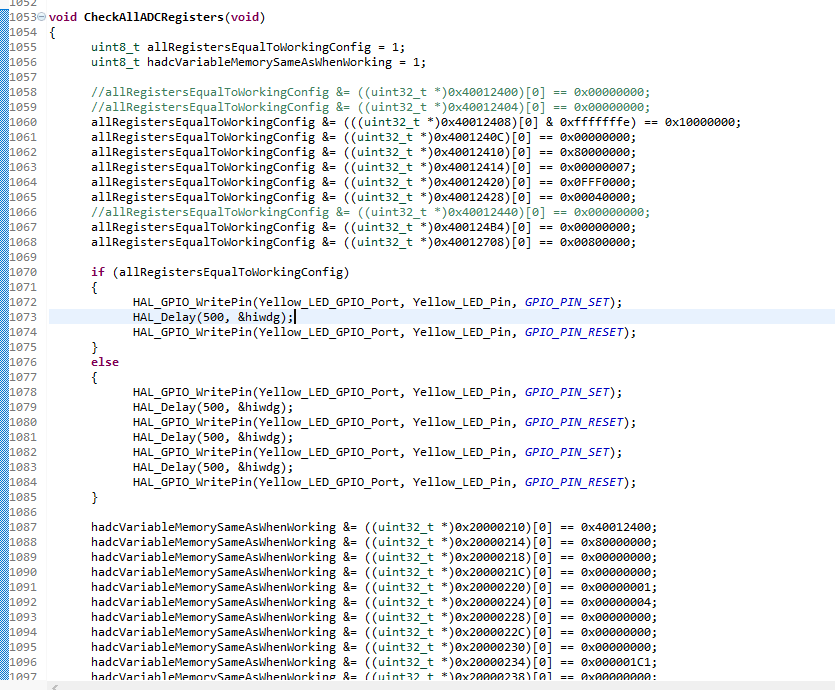
Task: Click the &hiwdg argument on line 1079
Action: [x=272, y=407]
